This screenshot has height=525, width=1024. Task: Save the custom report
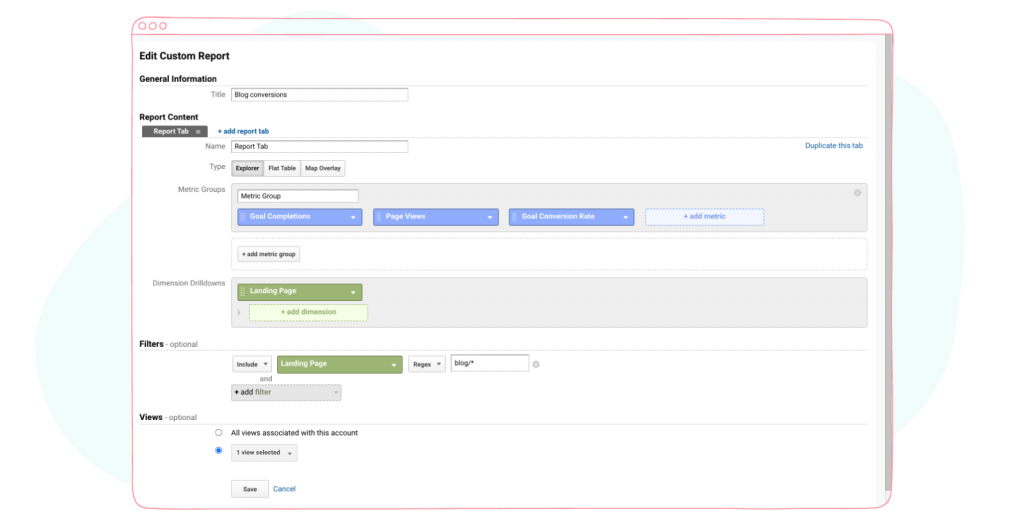(250, 489)
